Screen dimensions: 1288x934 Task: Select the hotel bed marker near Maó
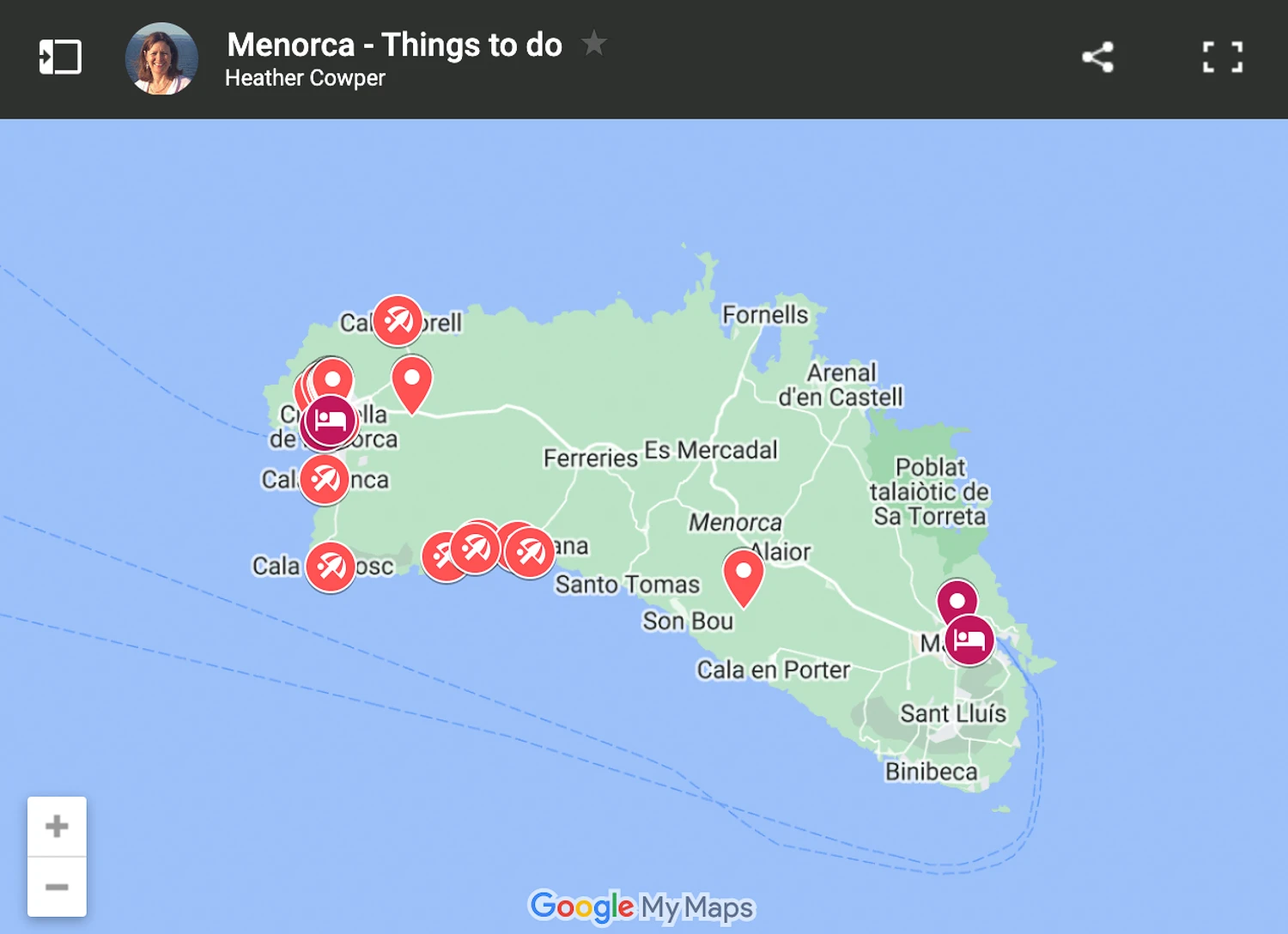pos(969,641)
